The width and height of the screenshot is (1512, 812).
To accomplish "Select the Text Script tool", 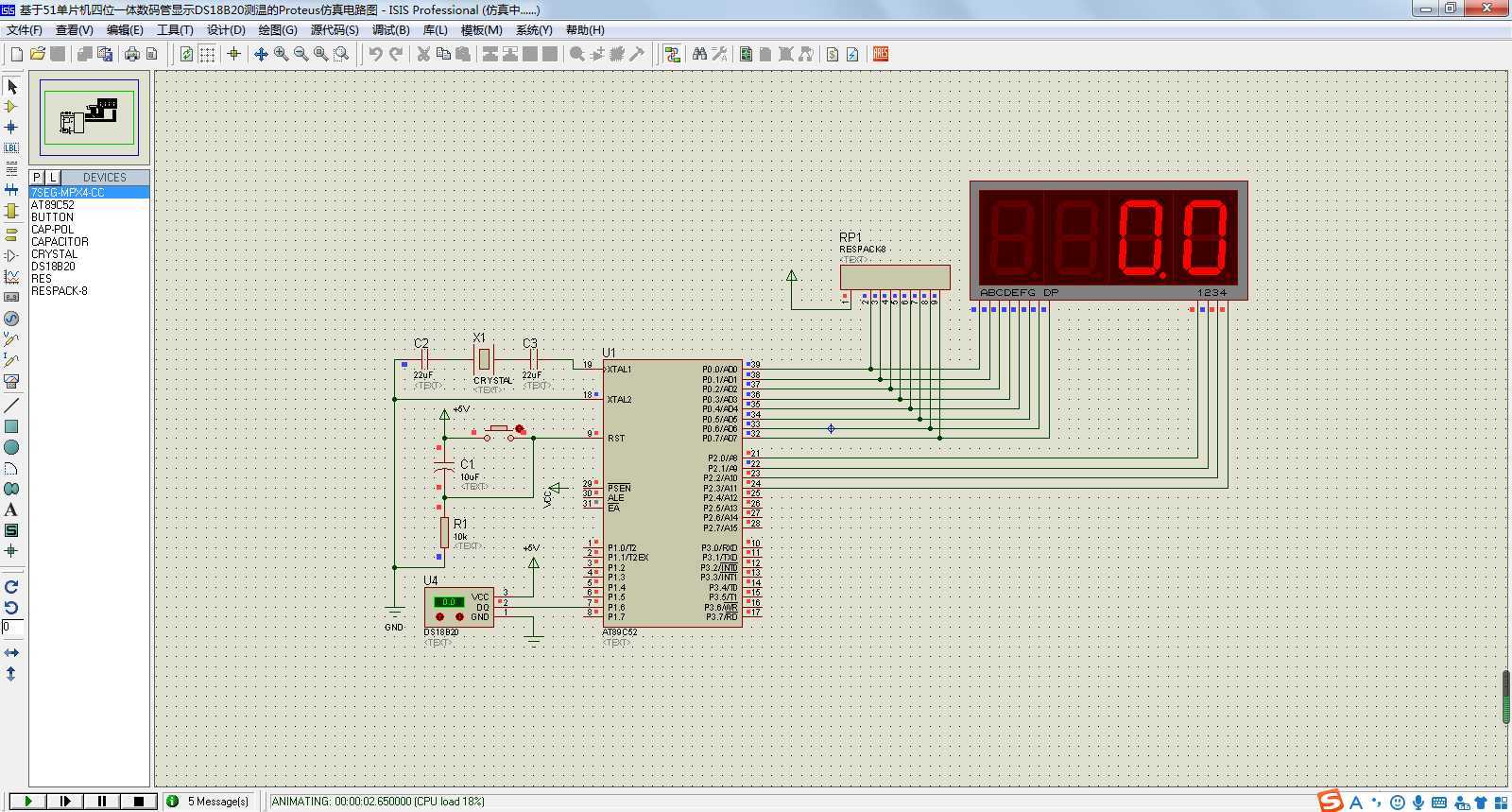I will 11,168.
